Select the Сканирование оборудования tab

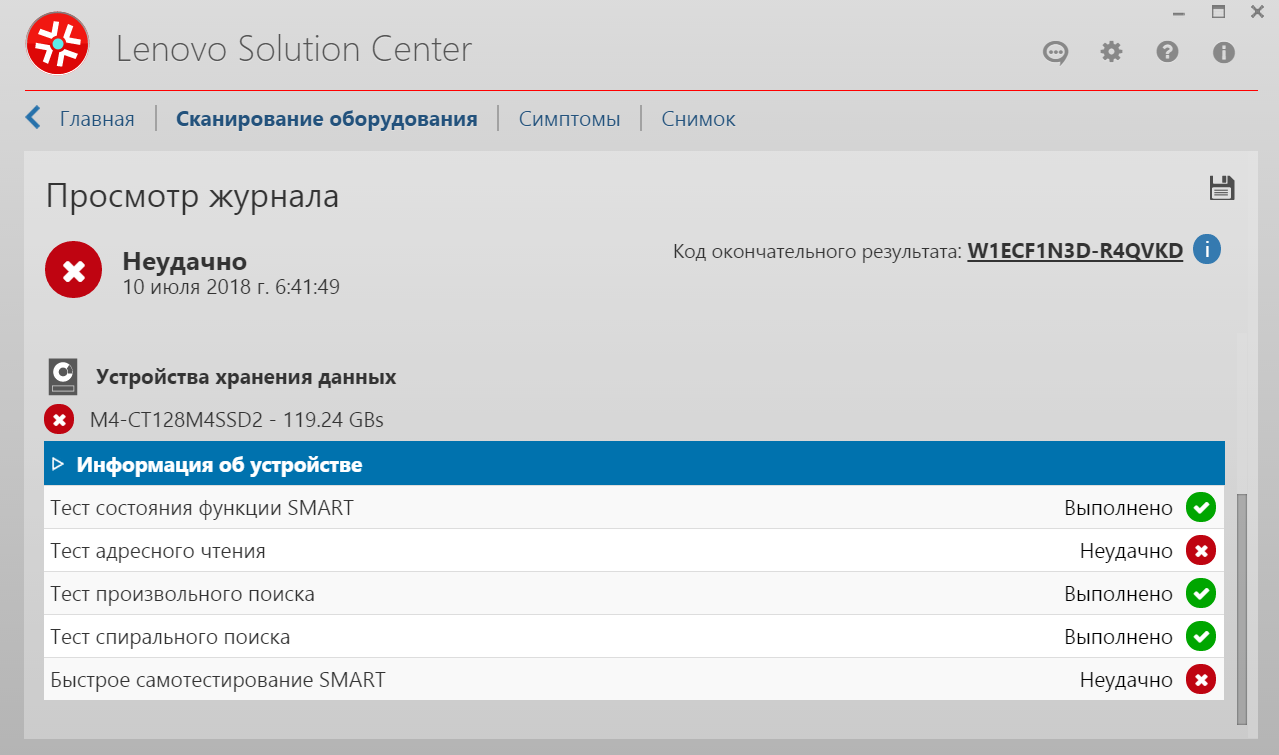[326, 119]
